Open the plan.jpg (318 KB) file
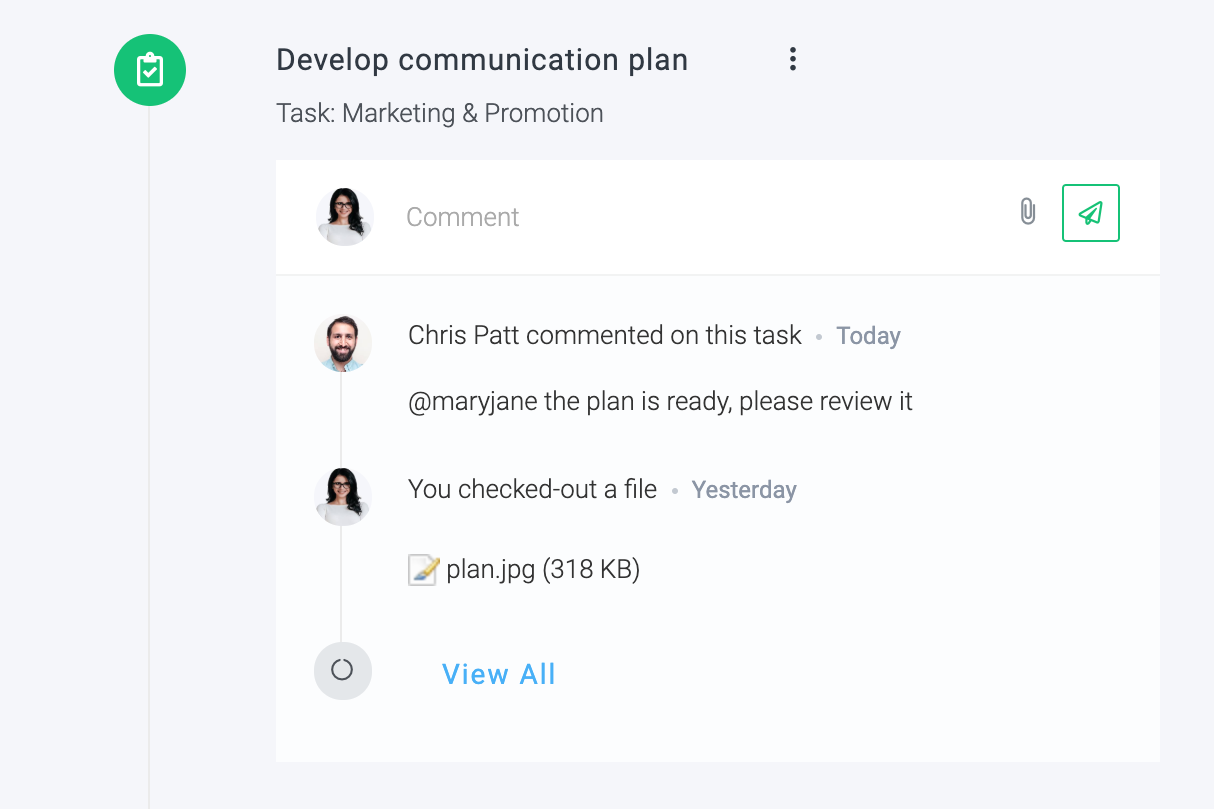Image resolution: width=1214 pixels, height=809 pixels. [x=543, y=570]
